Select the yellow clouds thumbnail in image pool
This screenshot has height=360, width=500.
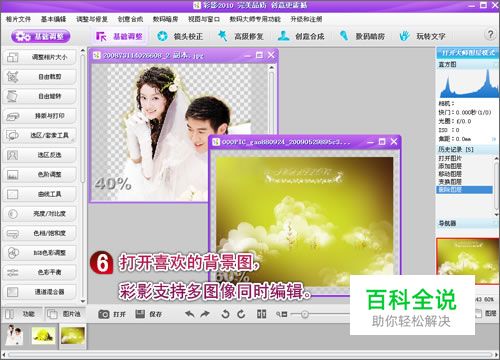point(73,336)
